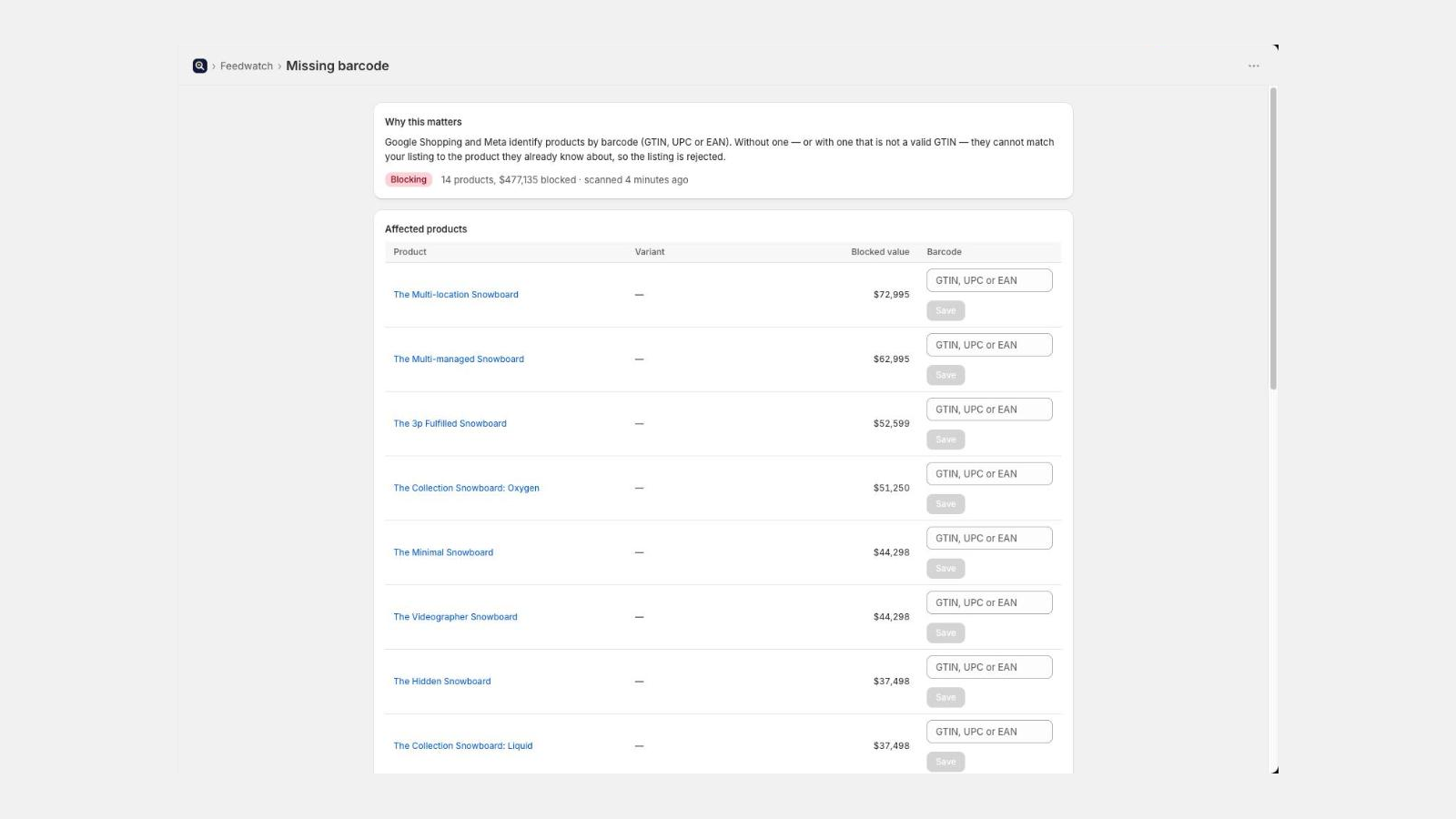Click the Feedwatch app icon in breadcrumb
Image resolution: width=1456 pixels, height=819 pixels.
tap(200, 66)
